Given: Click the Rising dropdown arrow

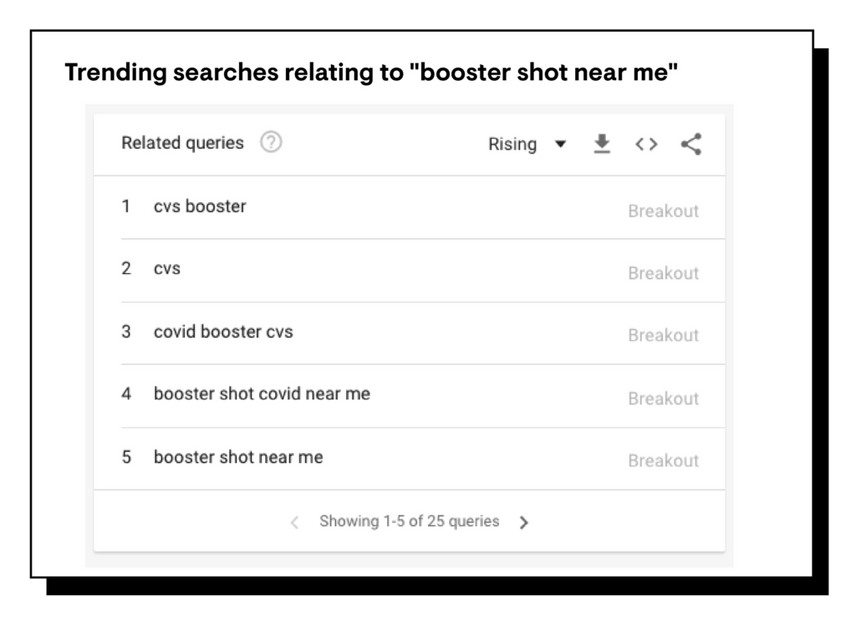Looking at the screenshot, I should pos(560,144).
